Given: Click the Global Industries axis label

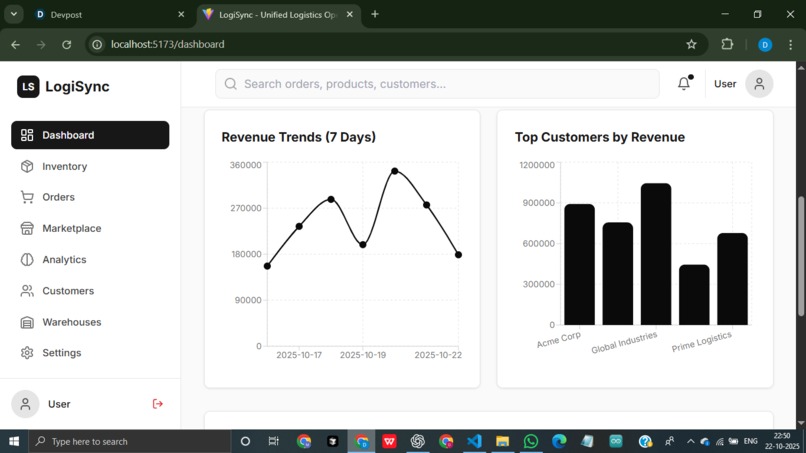Looking at the screenshot, I should coord(624,342).
